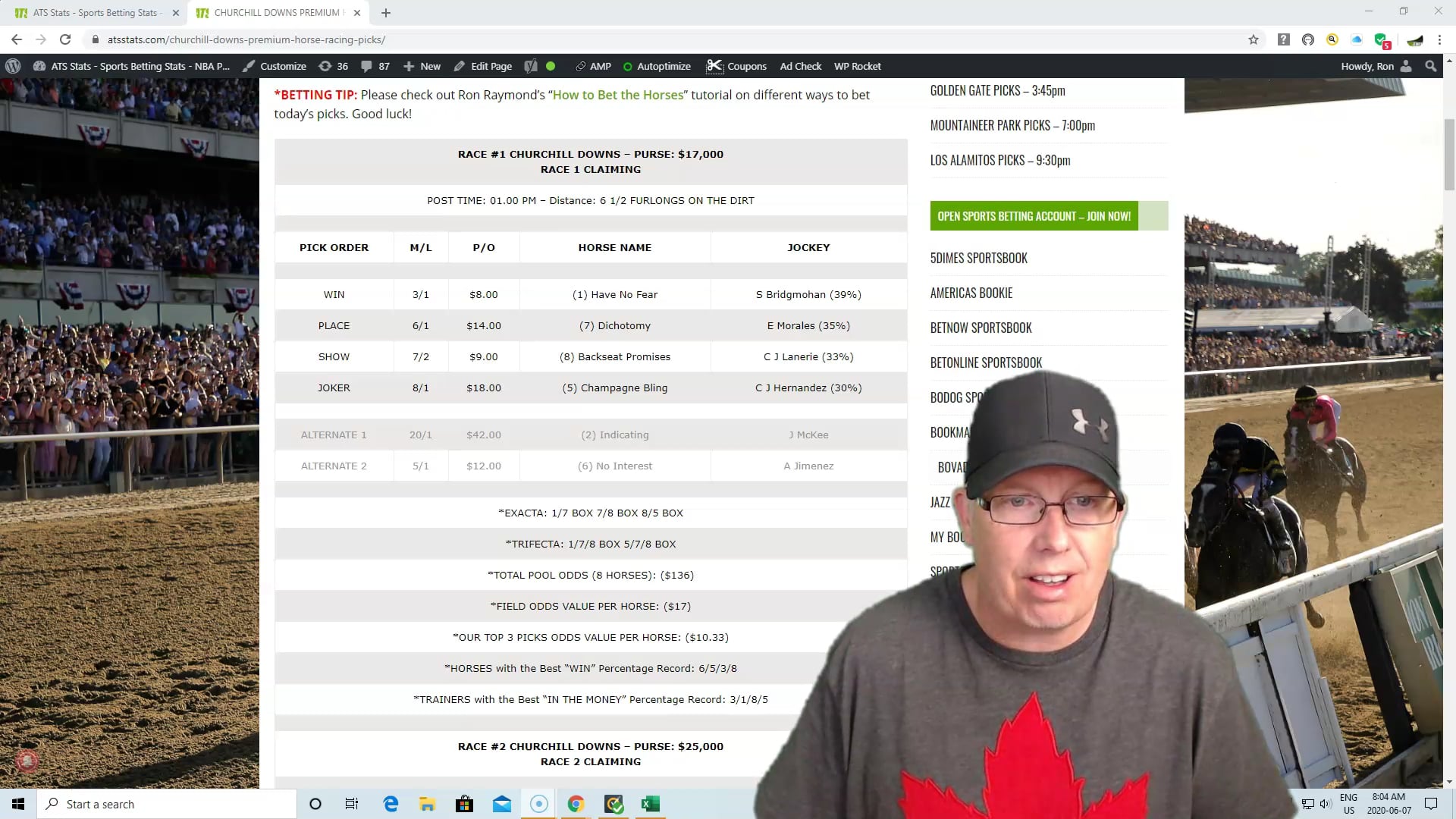Click the page's vertical scrollbar thumb

(1449, 155)
